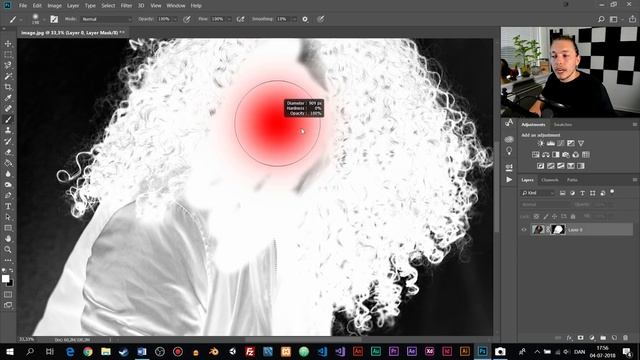Viewport: 640px width, 360px height.
Task: Open the Filter menu
Action: click(127, 6)
